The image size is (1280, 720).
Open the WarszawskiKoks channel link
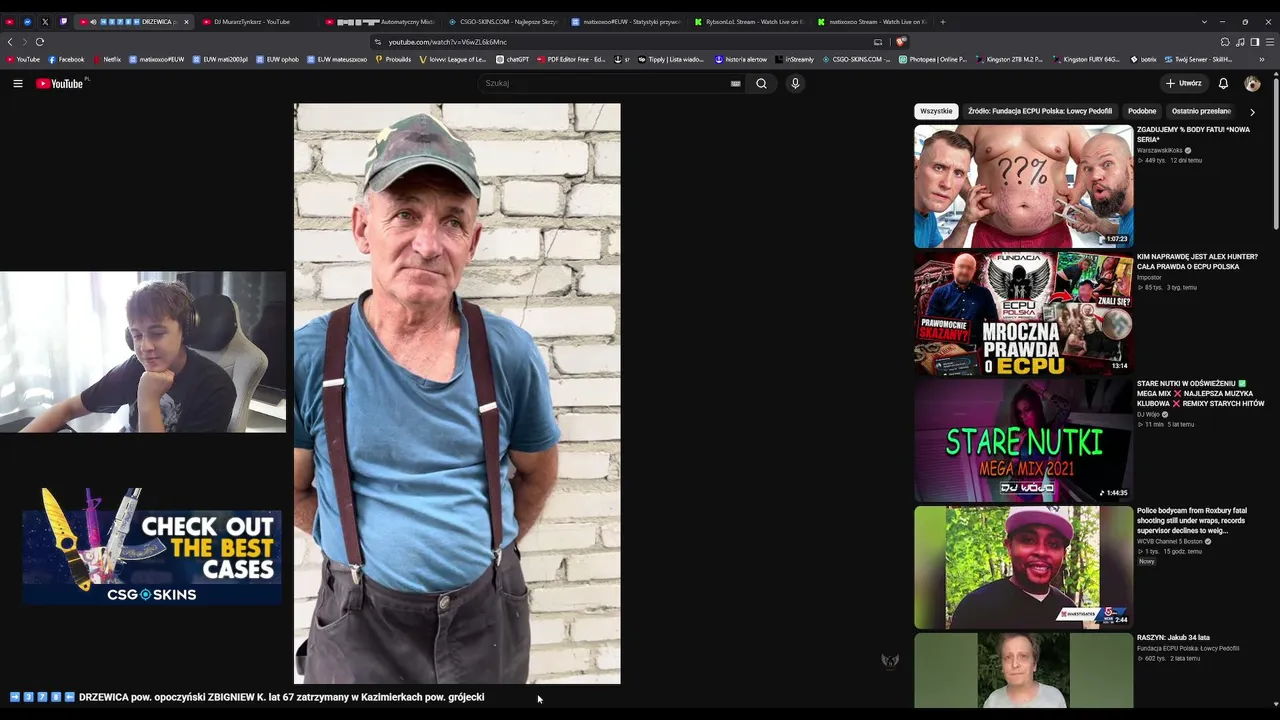(1160, 150)
